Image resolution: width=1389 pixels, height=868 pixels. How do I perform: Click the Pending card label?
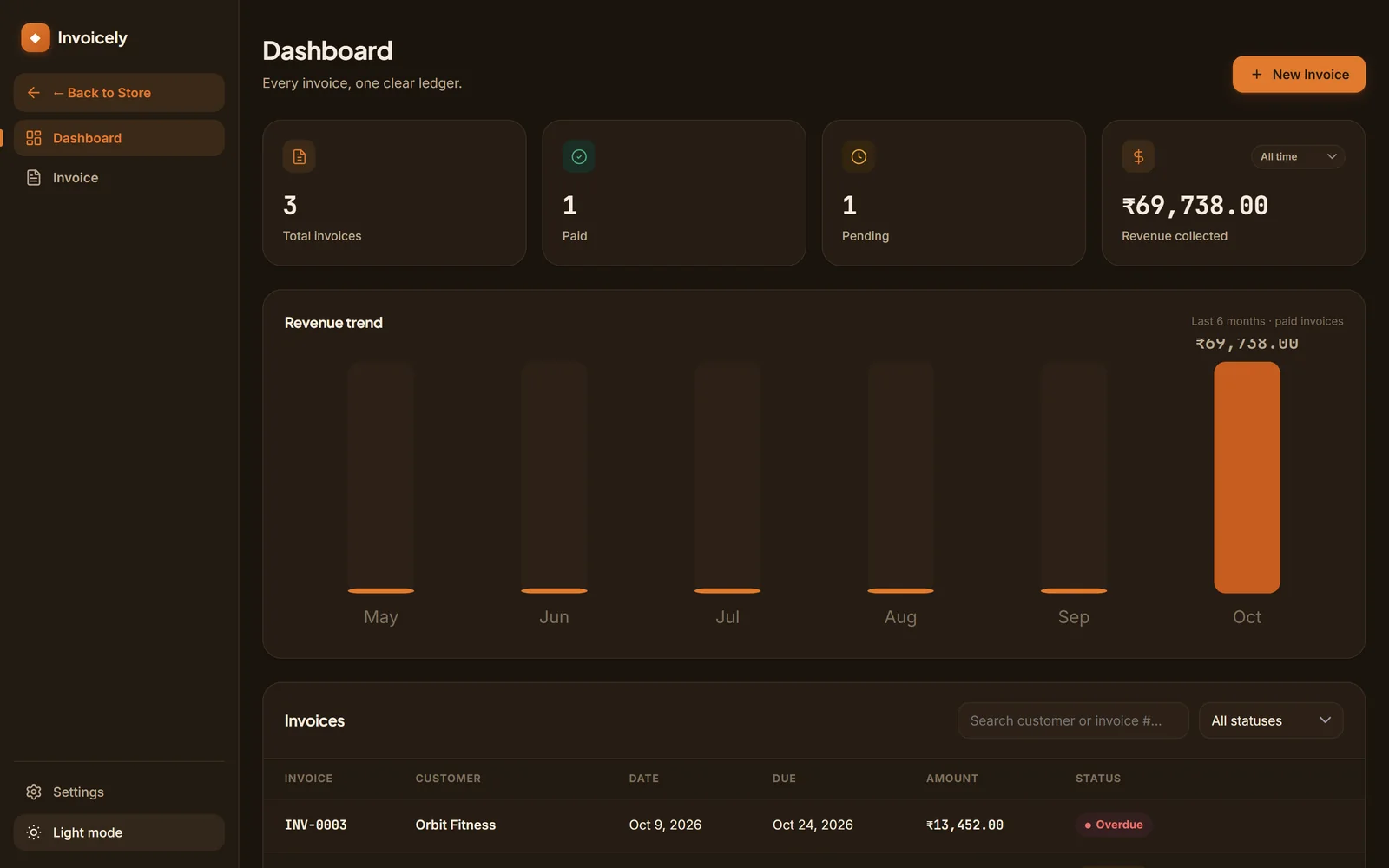click(x=866, y=236)
